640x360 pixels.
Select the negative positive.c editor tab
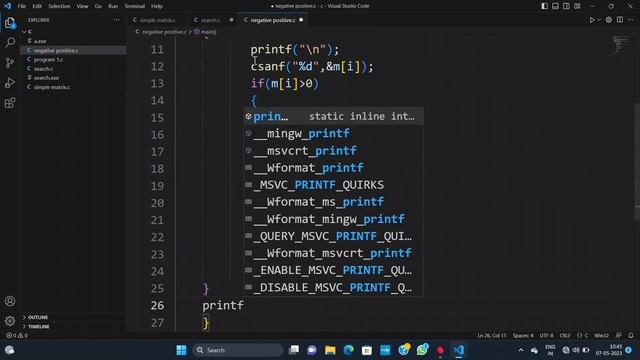pyautogui.click(x=272, y=20)
